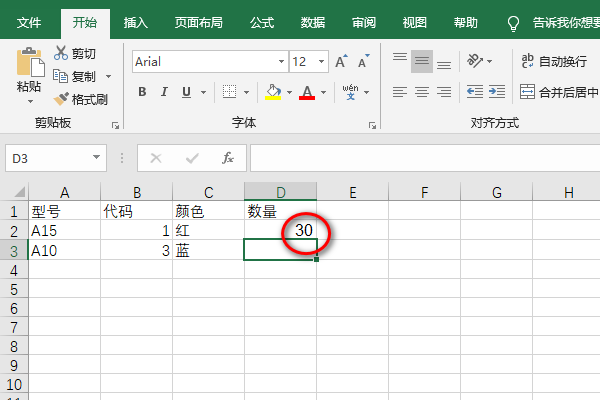600x400 pixels.
Task: Select the Format Painter brush
Action: (x=60, y=99)
